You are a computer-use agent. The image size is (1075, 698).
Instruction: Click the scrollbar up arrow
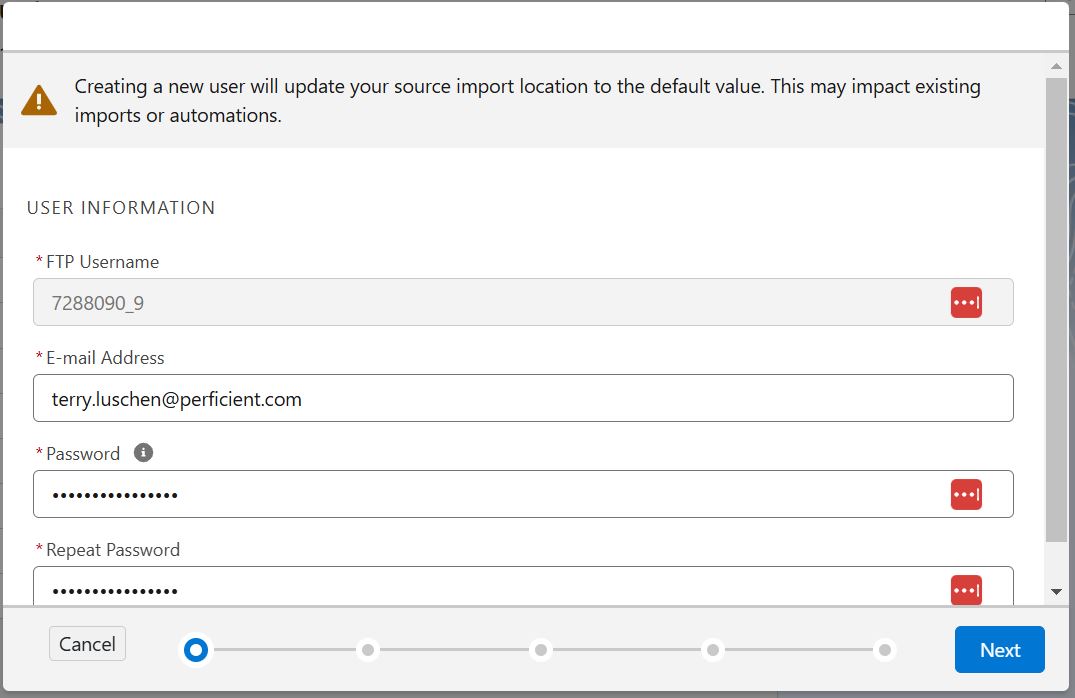coord(1057,66)
